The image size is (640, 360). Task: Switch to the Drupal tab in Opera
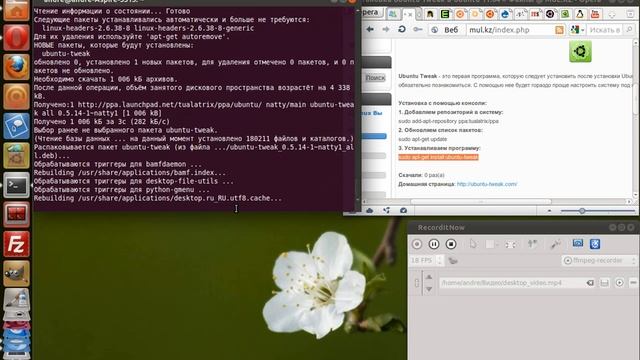(505, 14)
